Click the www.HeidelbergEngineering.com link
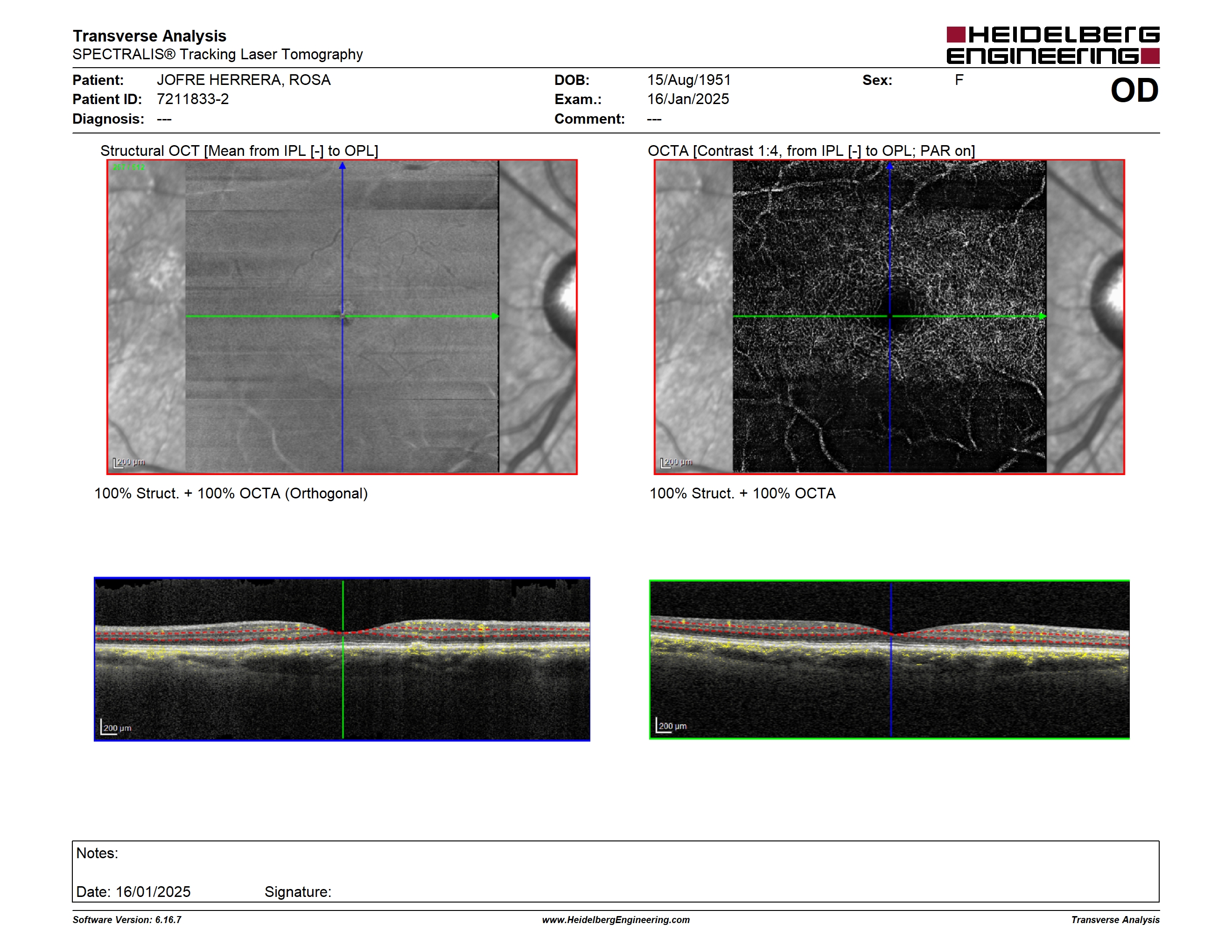The width and height of the screenshot is (1232, 952). coord(616,920)
